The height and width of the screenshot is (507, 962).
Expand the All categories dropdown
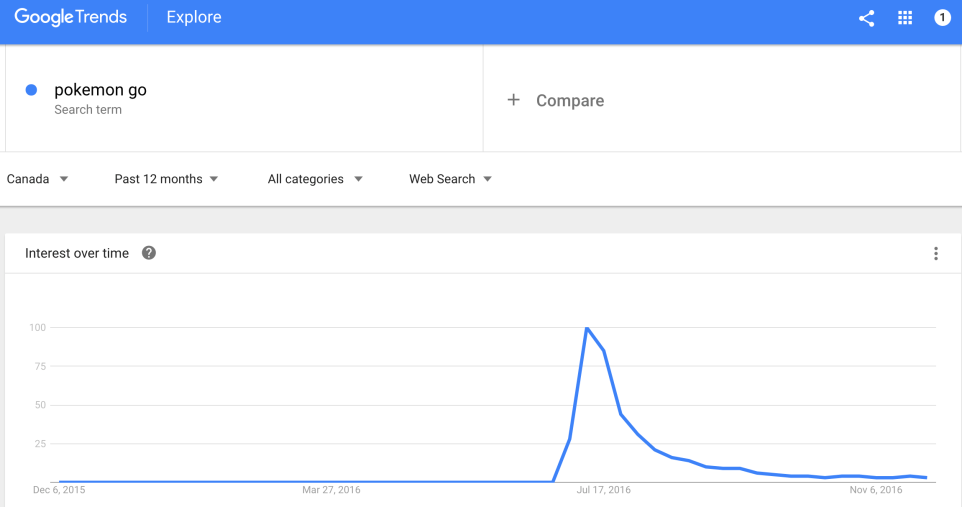(315, 179)
